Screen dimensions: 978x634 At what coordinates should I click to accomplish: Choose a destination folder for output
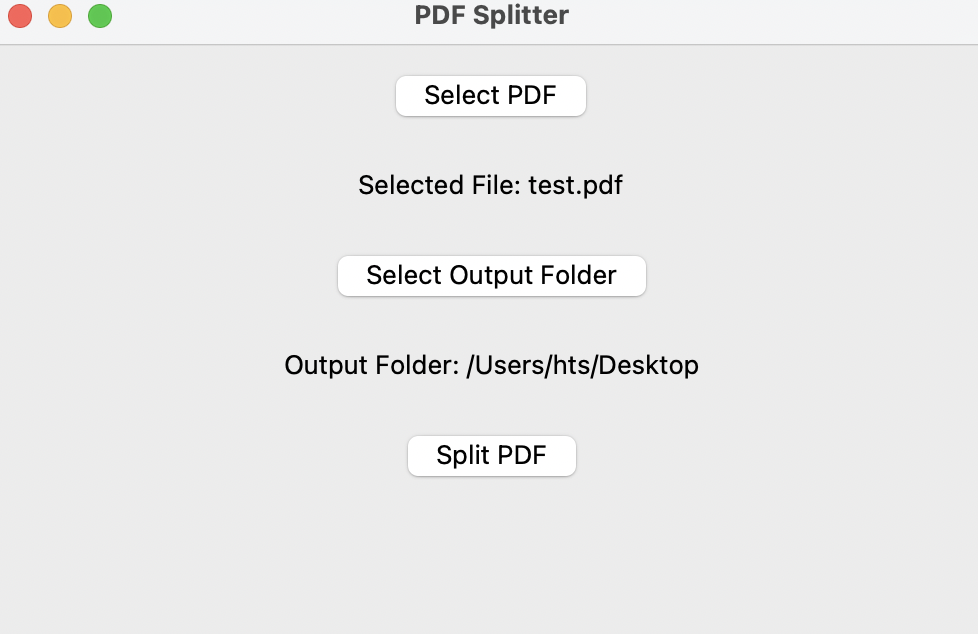pyautogui.click(x=491, y=275)
